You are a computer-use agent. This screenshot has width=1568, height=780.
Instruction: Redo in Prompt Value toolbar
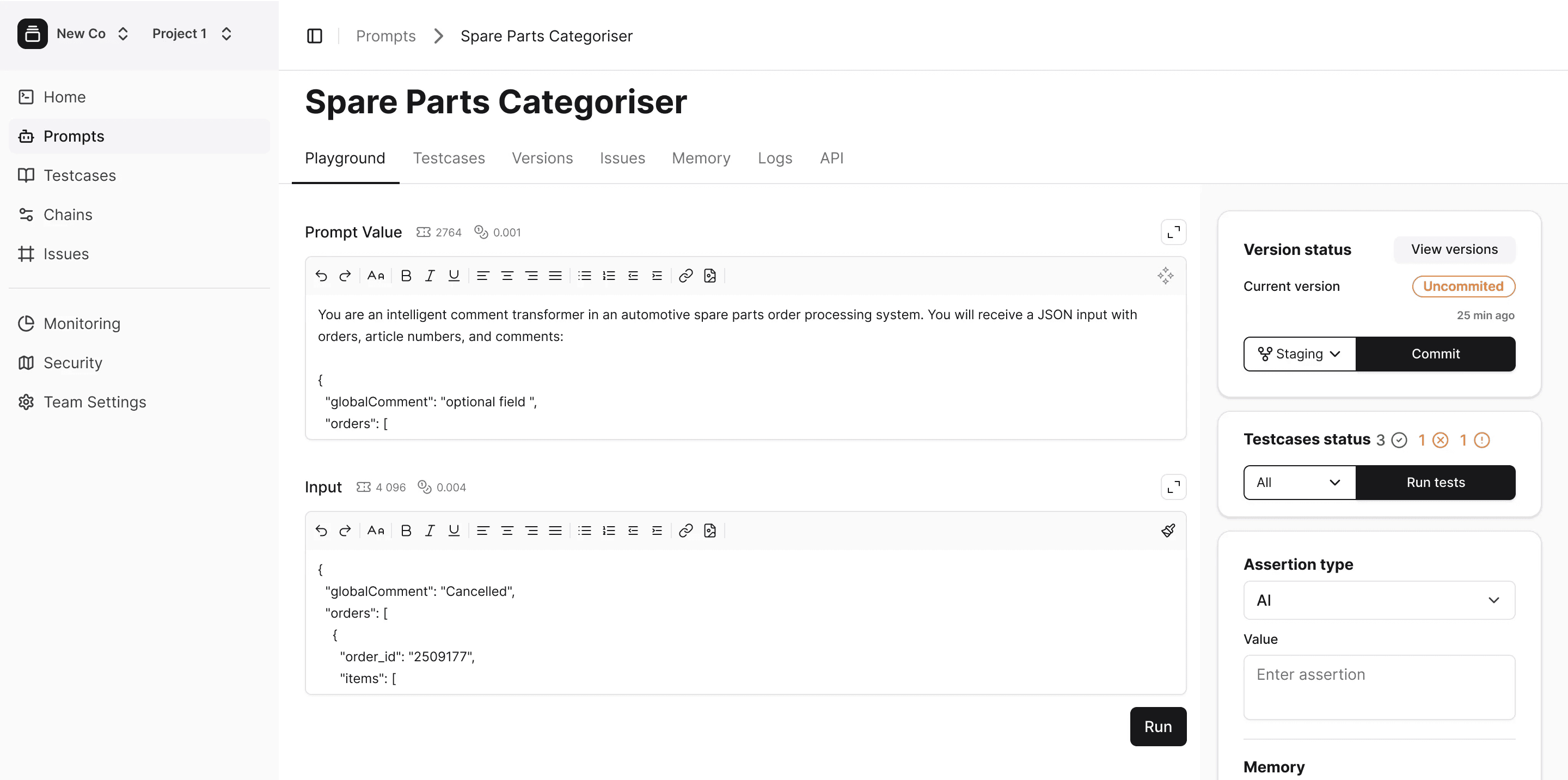(345, 276)
